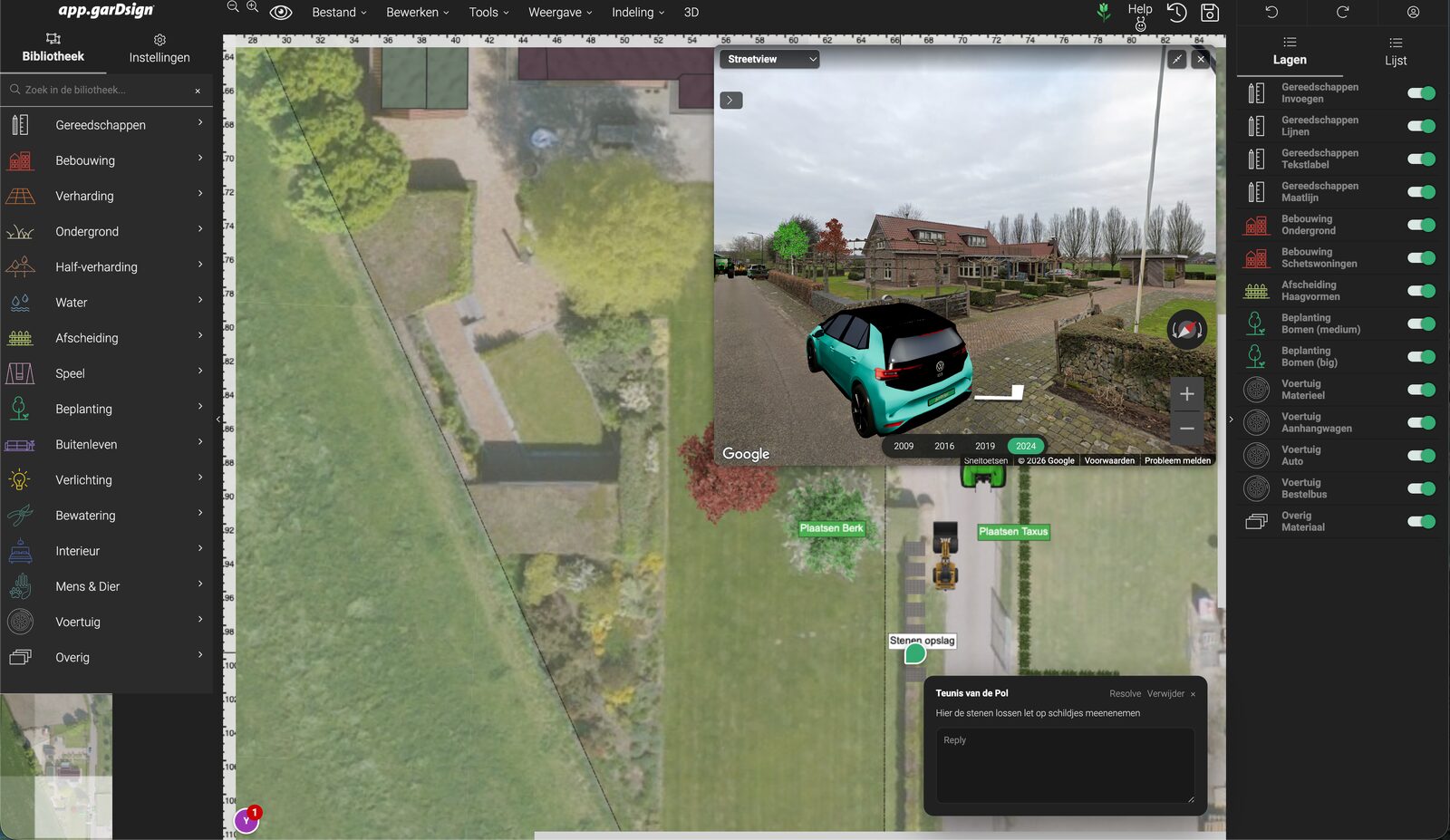Select the 2019 Streetview year

[985, 446]
